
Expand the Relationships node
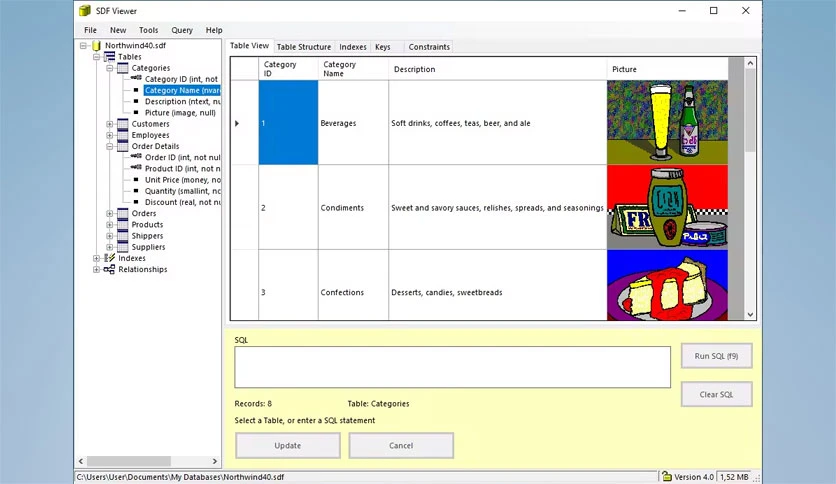97,269
